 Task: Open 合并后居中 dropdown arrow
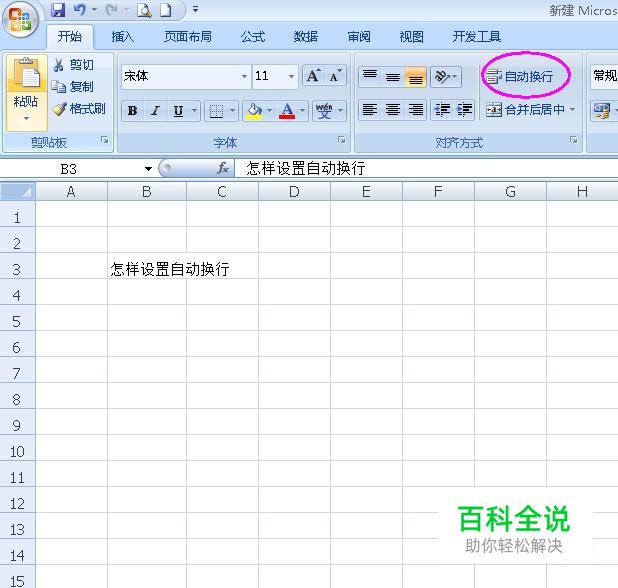(572, 110)
